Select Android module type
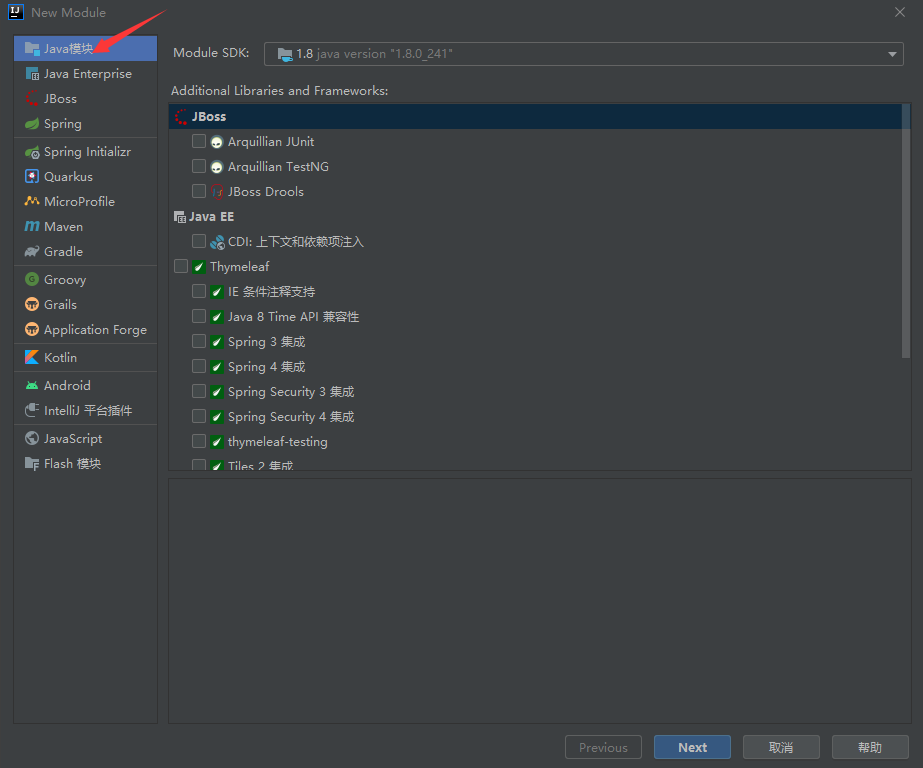 point(85,385)
